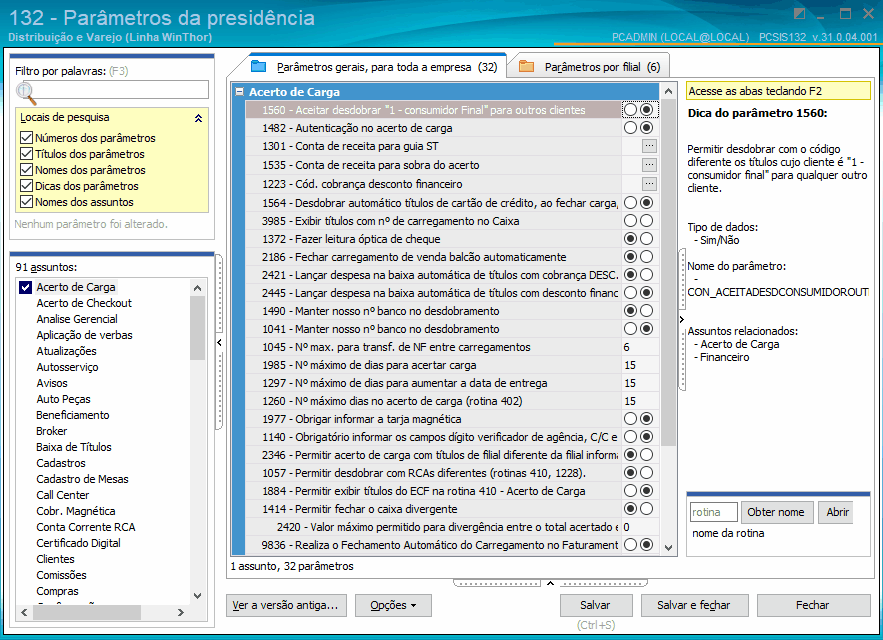Select second radio option for parameter 1372
Image resolution: width=883 pixels, height=640 pixels.
click(646, 239)
